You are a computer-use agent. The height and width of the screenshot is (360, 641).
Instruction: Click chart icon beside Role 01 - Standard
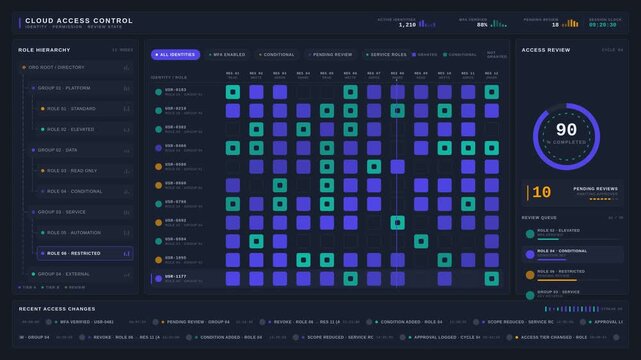click(x=127, y=109)
